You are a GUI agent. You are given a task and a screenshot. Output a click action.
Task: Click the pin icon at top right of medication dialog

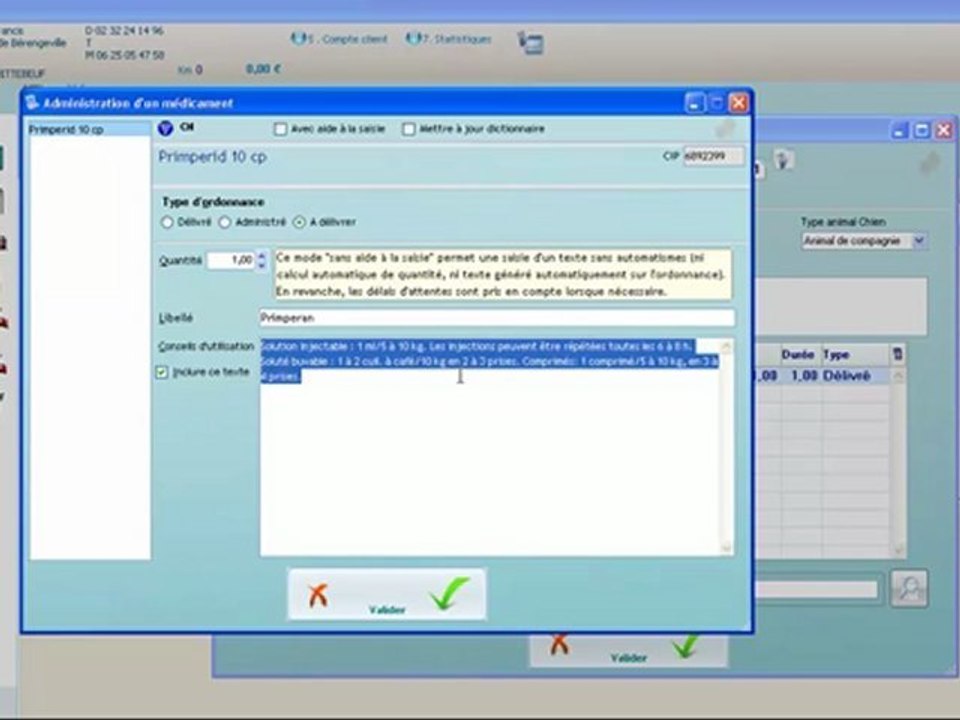click(x=725, y=129)
